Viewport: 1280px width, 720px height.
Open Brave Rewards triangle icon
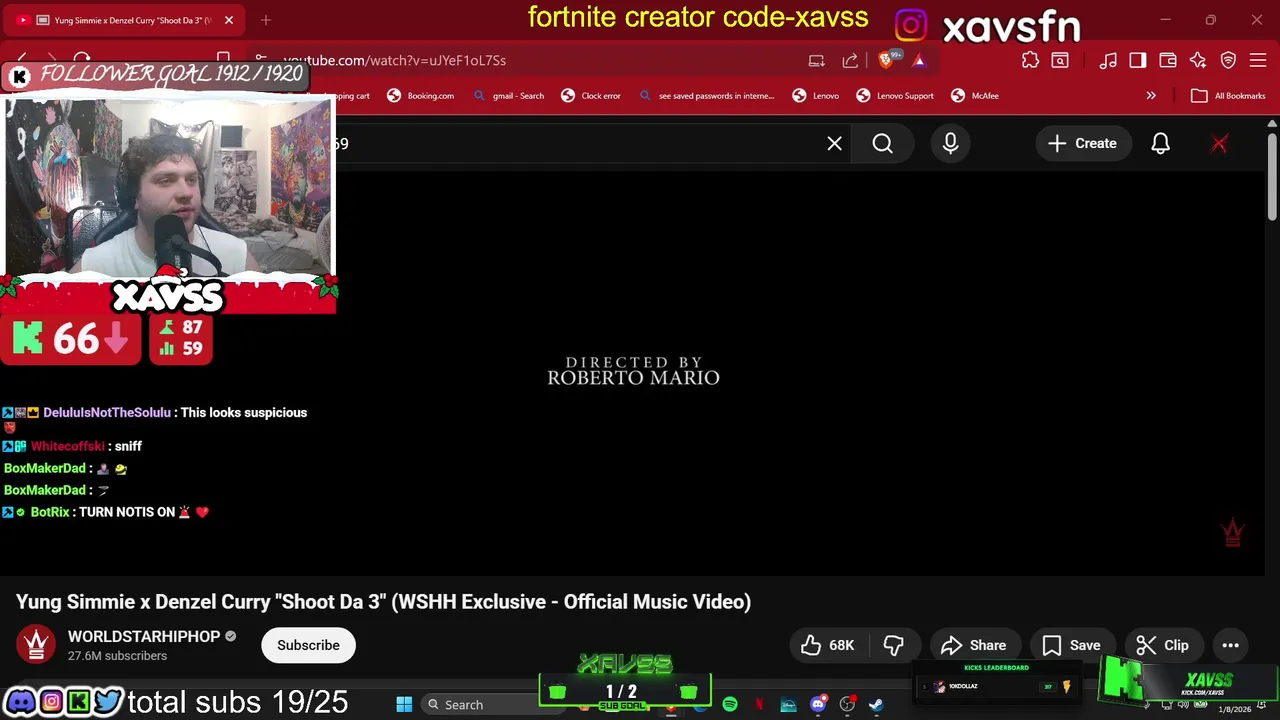919,60
